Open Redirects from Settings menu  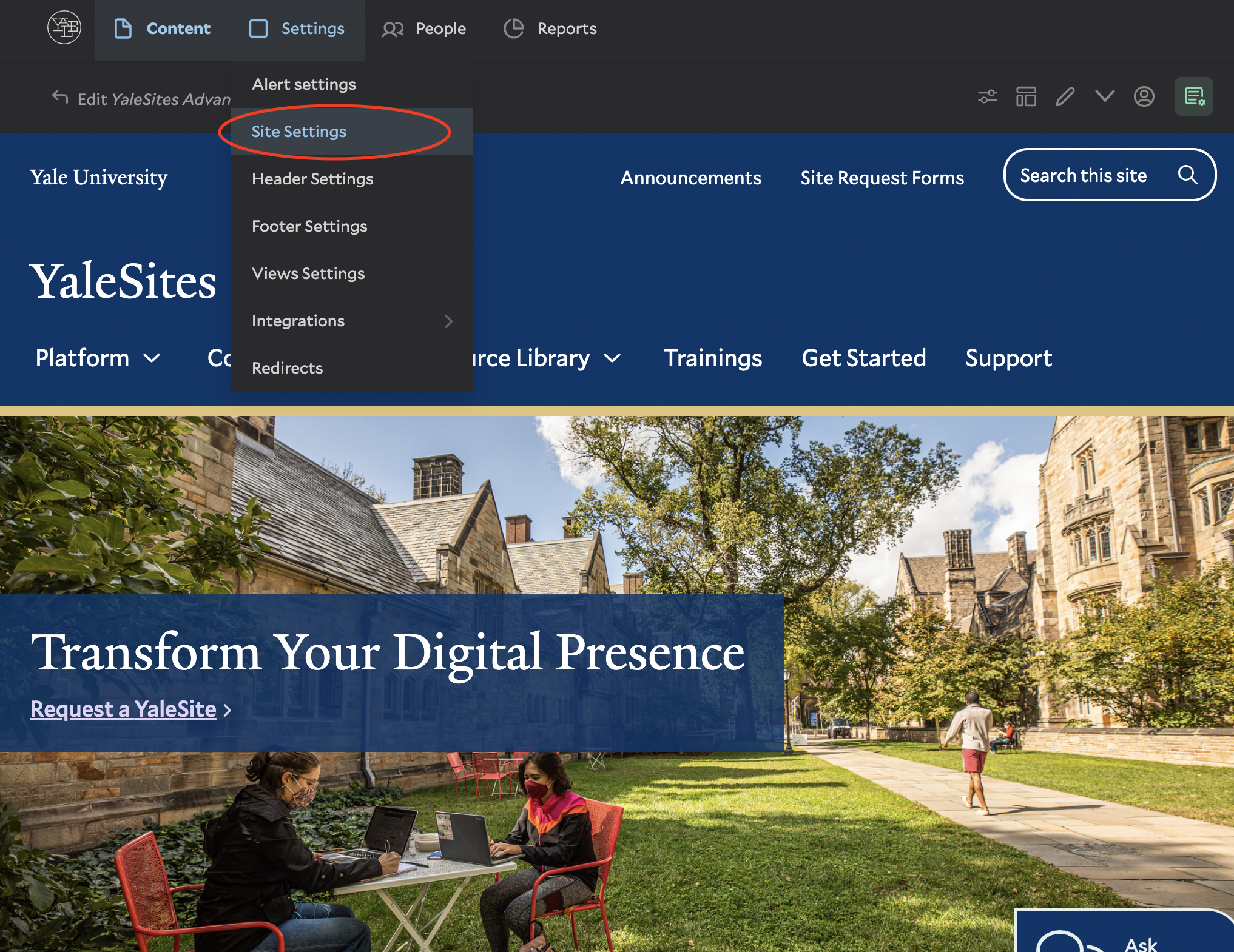click(352, 368)
